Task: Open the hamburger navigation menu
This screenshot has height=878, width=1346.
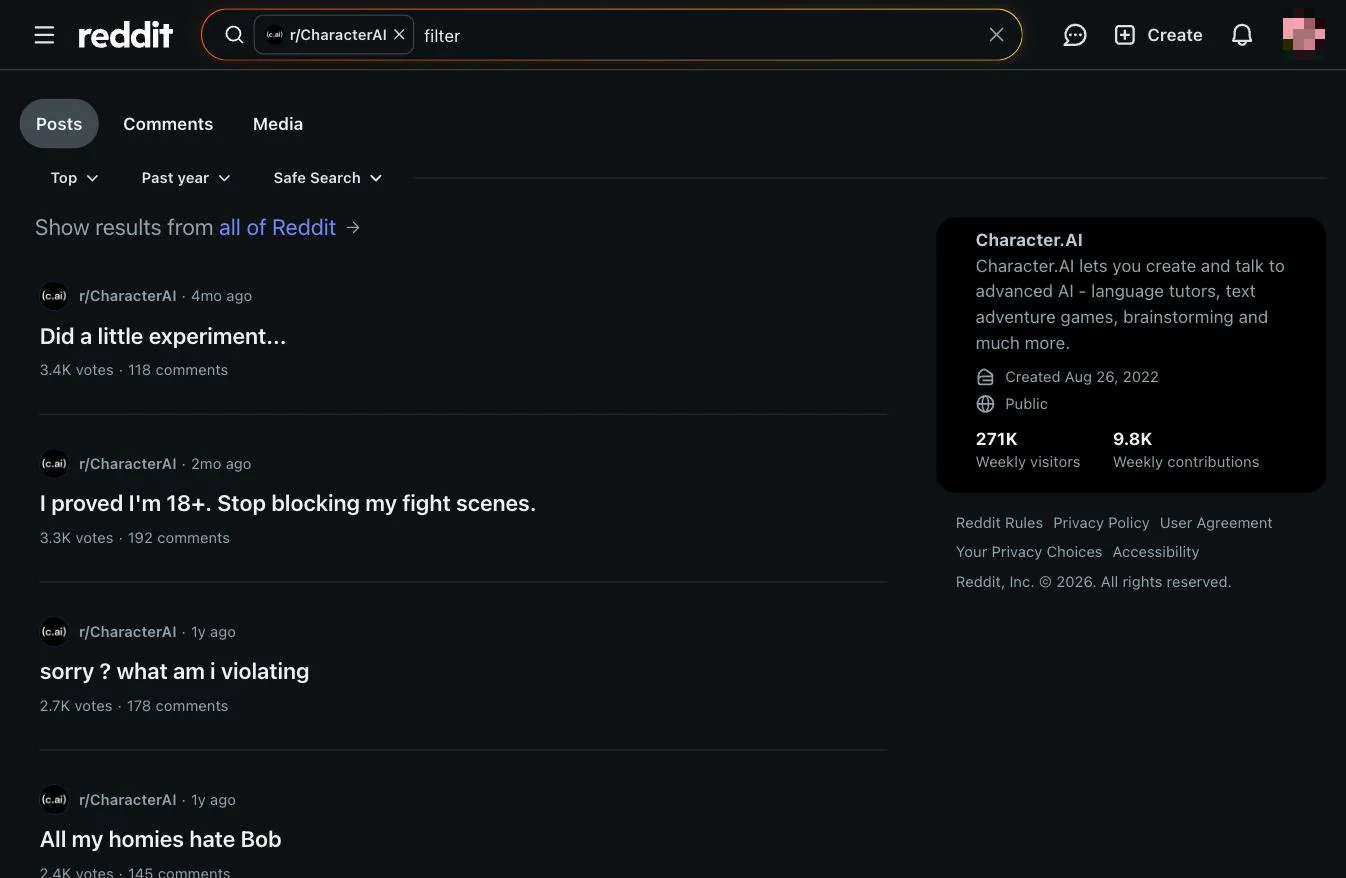Action: (44, 35)
